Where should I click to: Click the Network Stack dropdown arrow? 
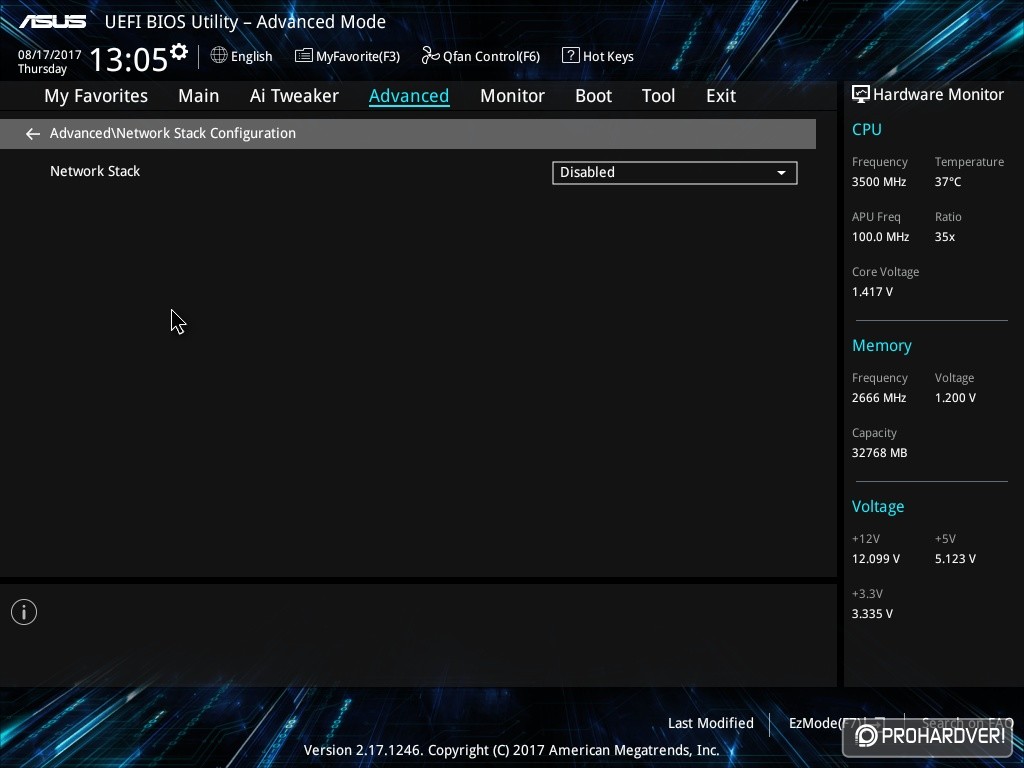pyautogui.click(x=781, y=173)
